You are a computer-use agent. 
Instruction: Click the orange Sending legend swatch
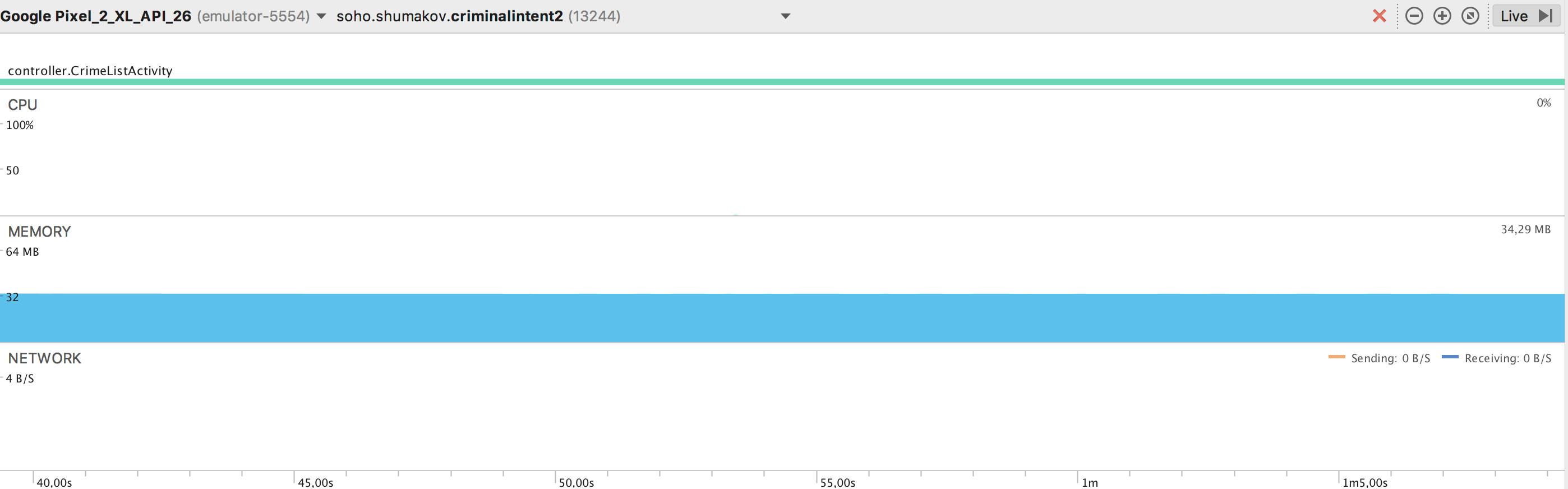point(1336,357)
